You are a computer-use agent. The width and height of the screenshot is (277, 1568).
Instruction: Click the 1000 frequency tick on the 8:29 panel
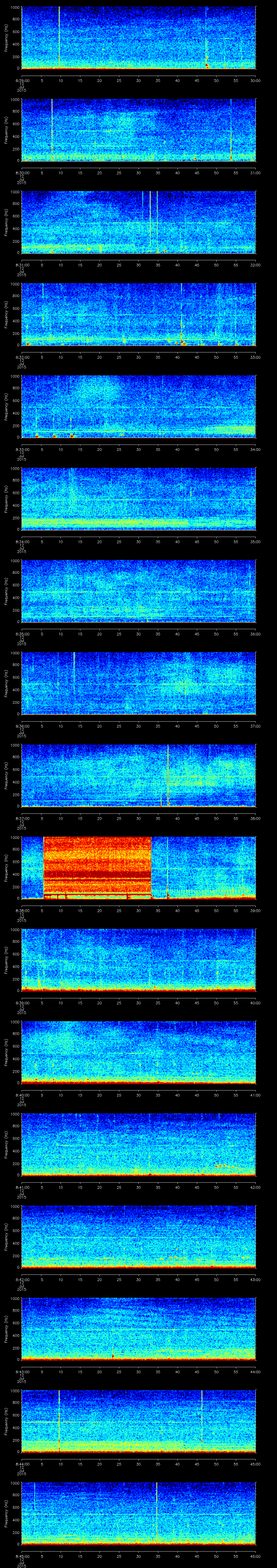click(15, 7)
